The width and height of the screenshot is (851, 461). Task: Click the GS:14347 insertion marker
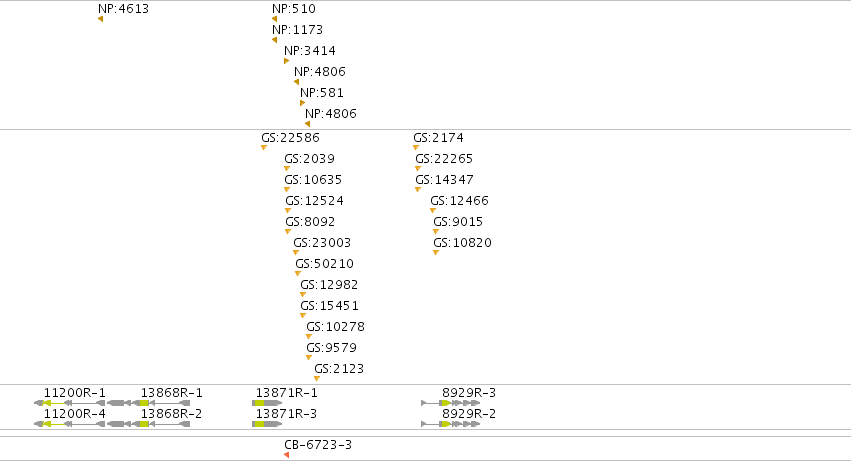tap(417, 190)
